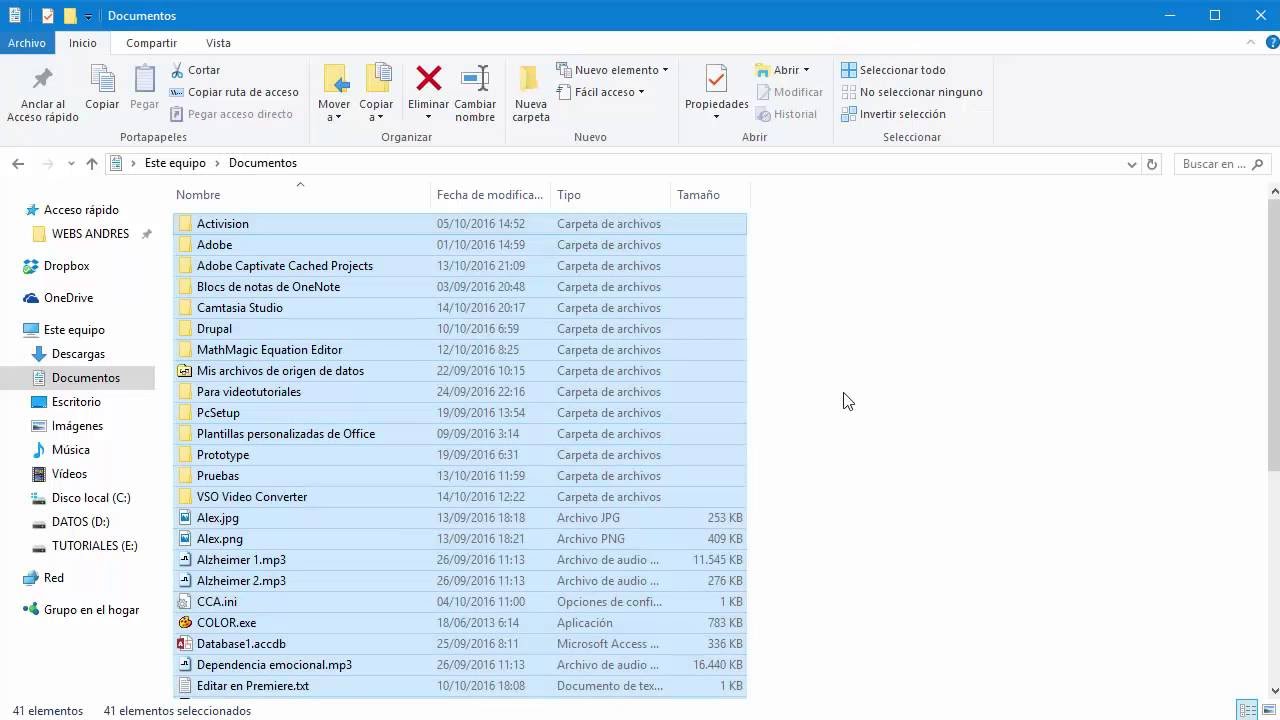Click No seleccionar ninguno
Screen dimensions: 1280x720
pyautogui.click(x=911, y=92)
